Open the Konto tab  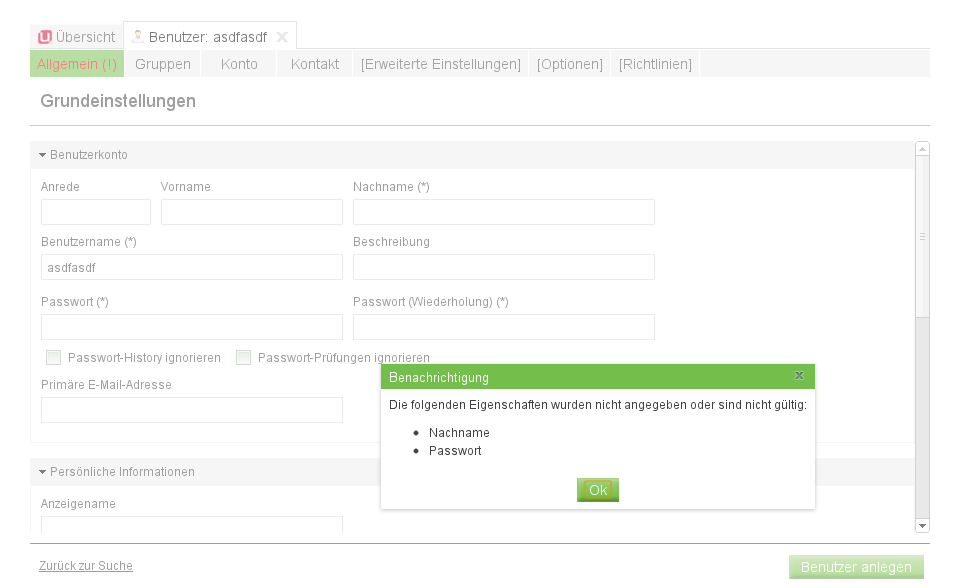click(239, 64)
